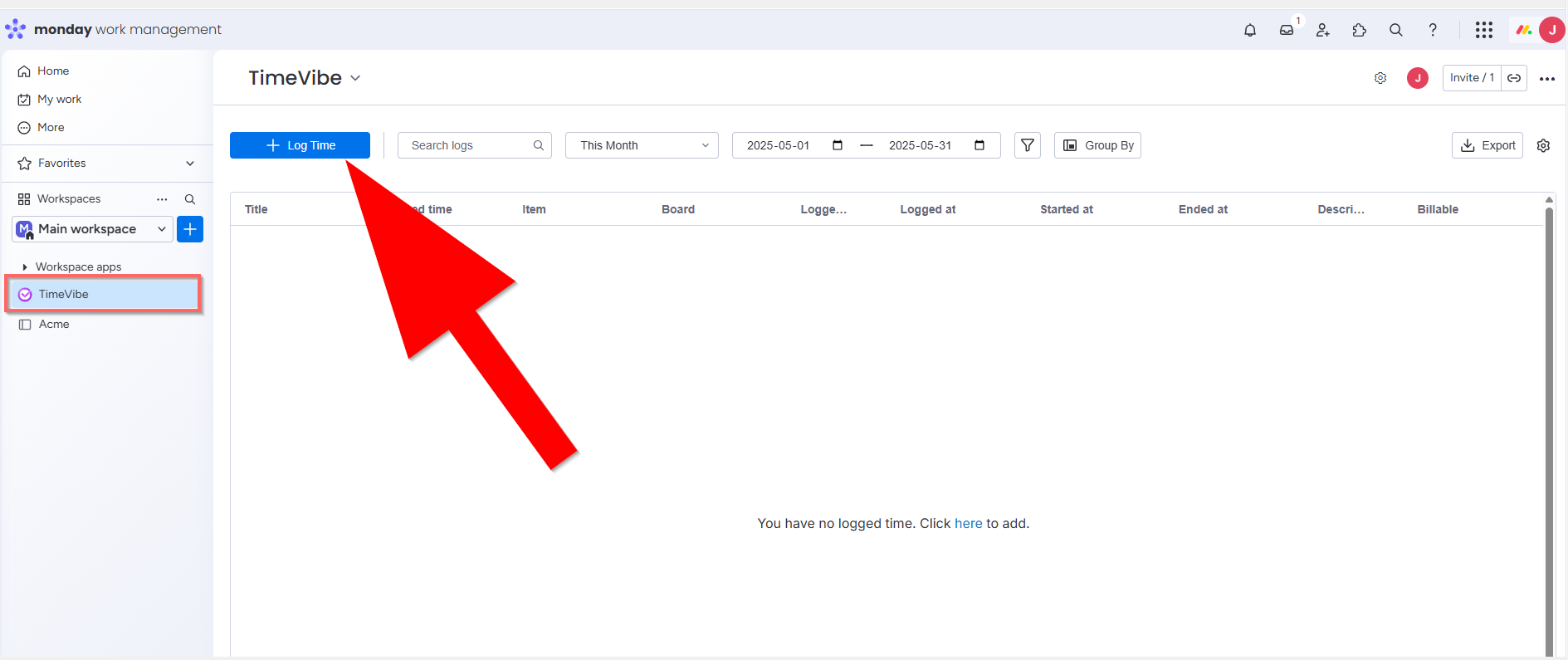Viewport: 1568px width, 660px height.
Task: Click the monday work management logo
Action: 114,30
